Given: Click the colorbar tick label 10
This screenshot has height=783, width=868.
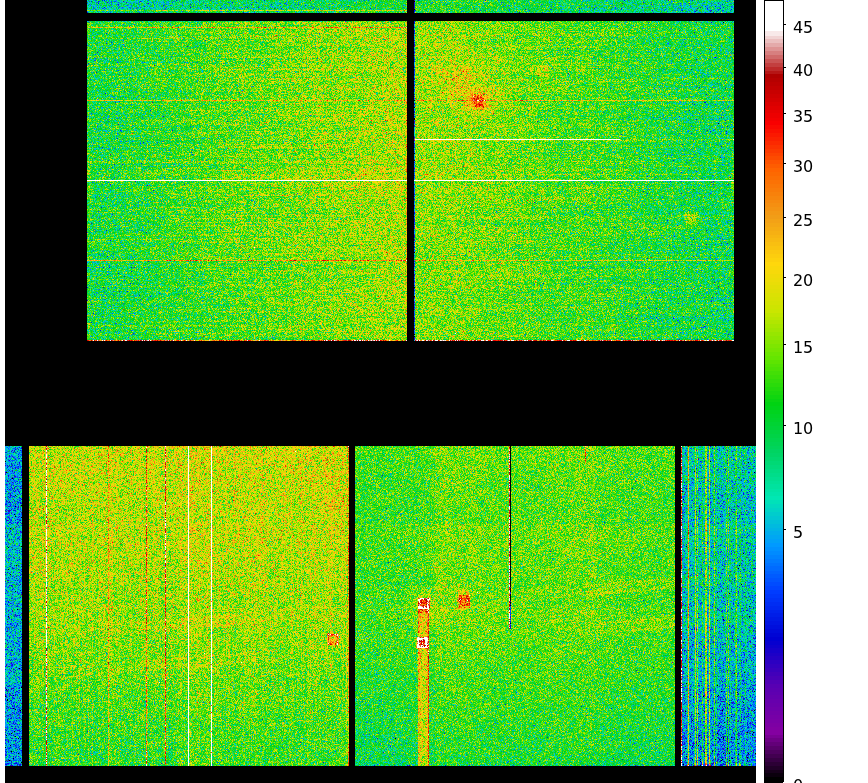Looking at the screenshot, I should [x=803, y=429].
